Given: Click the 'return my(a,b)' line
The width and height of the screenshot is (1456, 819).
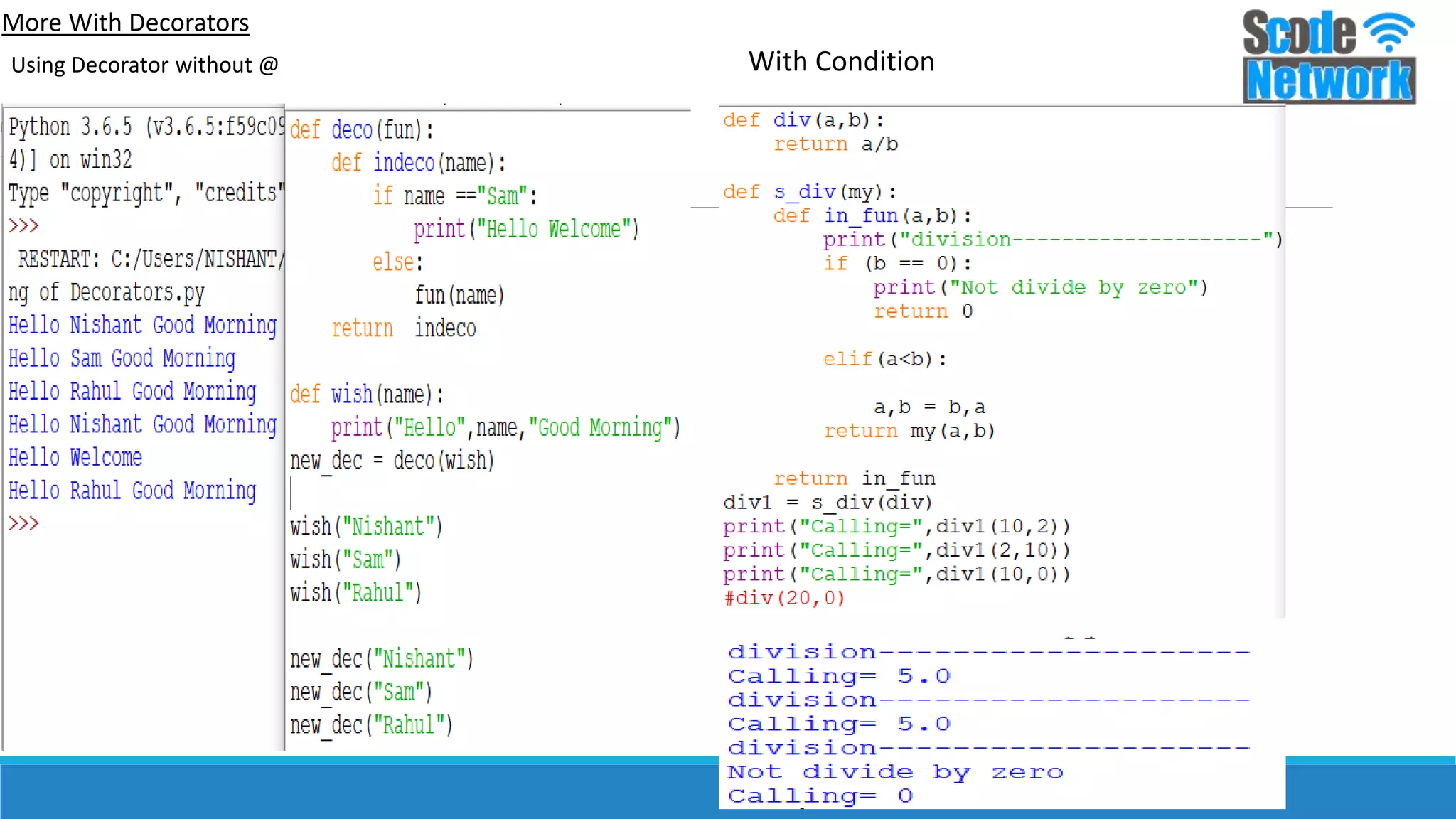Looking at the screenshot, I should pos(909,431).
